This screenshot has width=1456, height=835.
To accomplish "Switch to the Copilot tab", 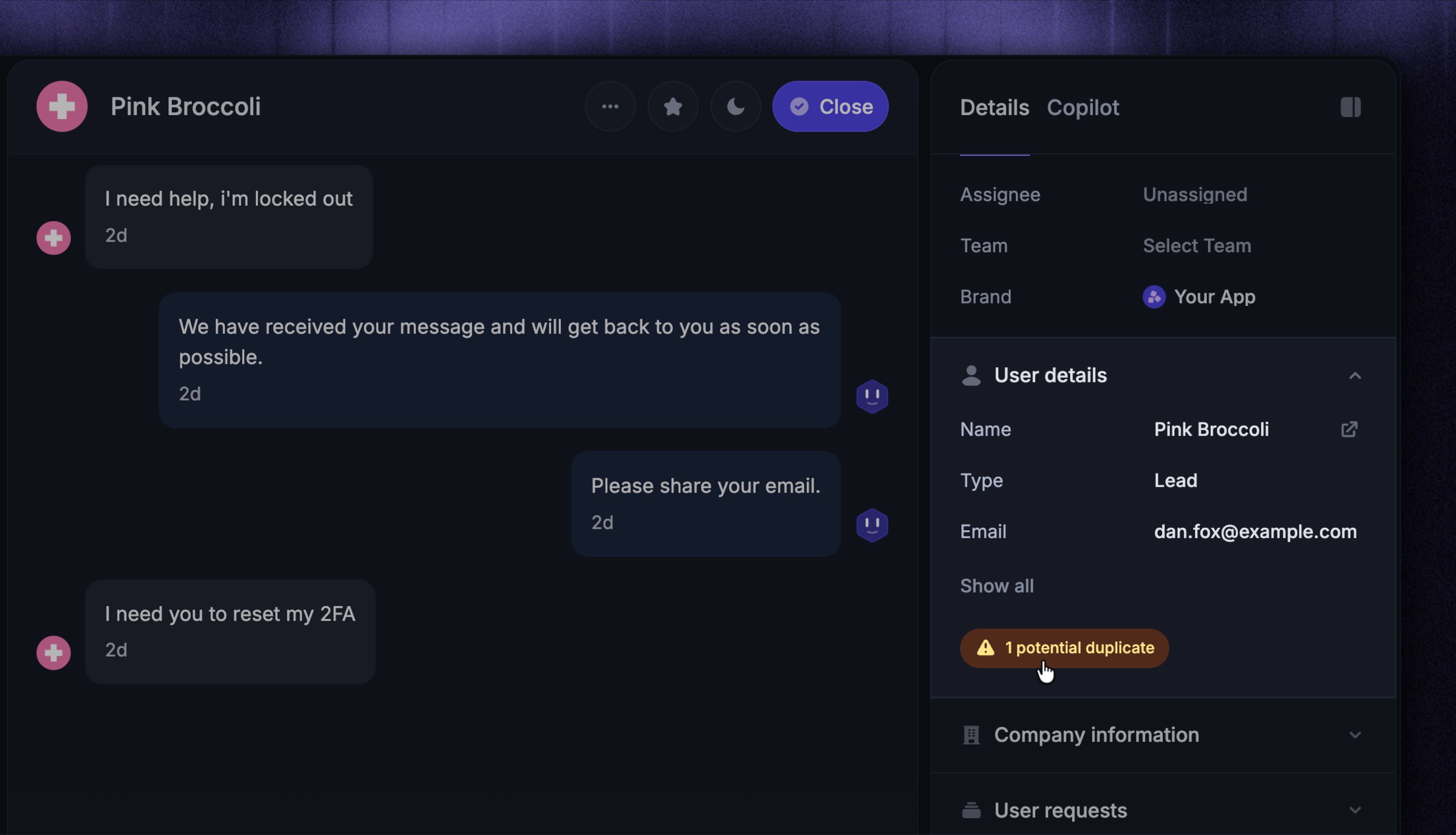I will pos(1083,107).
